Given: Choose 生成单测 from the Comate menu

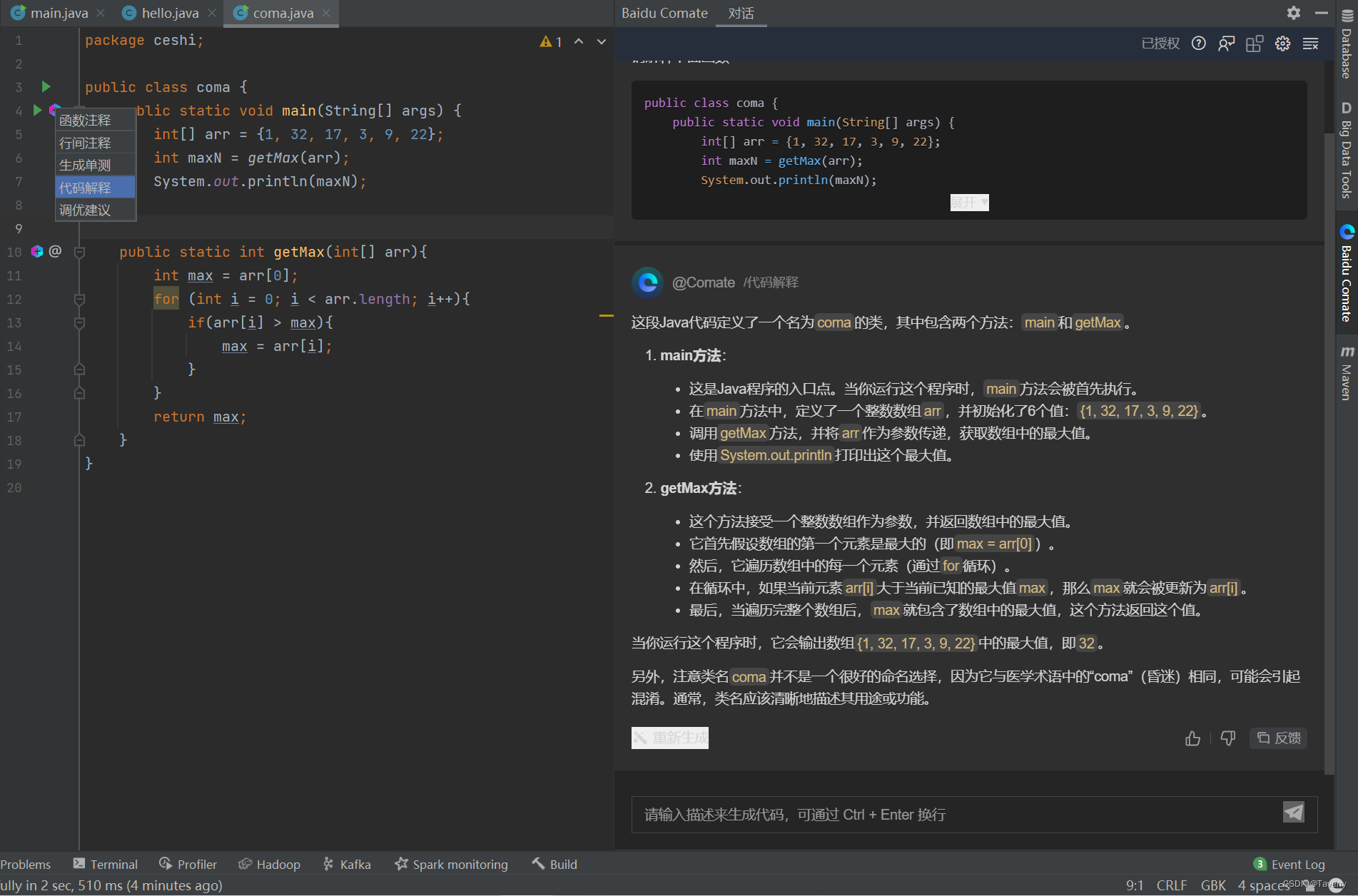Looking at the screenshot, I should click(x=95, y=165).
